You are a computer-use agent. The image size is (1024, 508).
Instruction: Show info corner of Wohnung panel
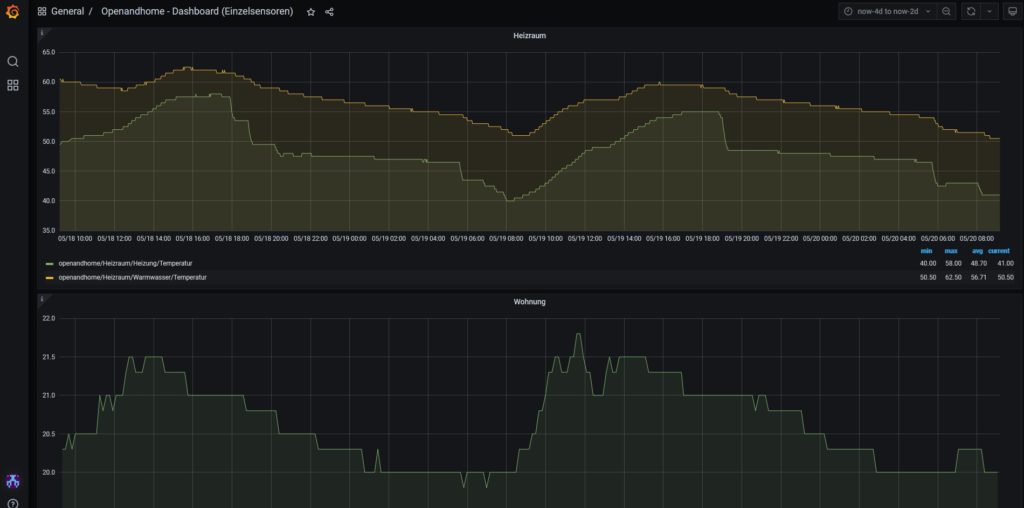tap(42, 299)
